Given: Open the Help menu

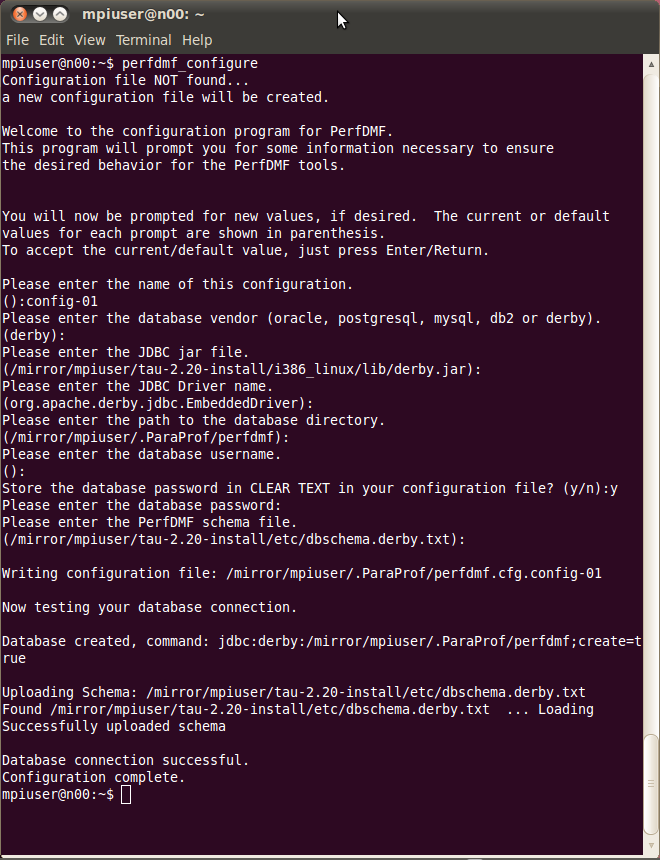Looking at the screenshot, I should pyautogui.click(x=197, y=40).
